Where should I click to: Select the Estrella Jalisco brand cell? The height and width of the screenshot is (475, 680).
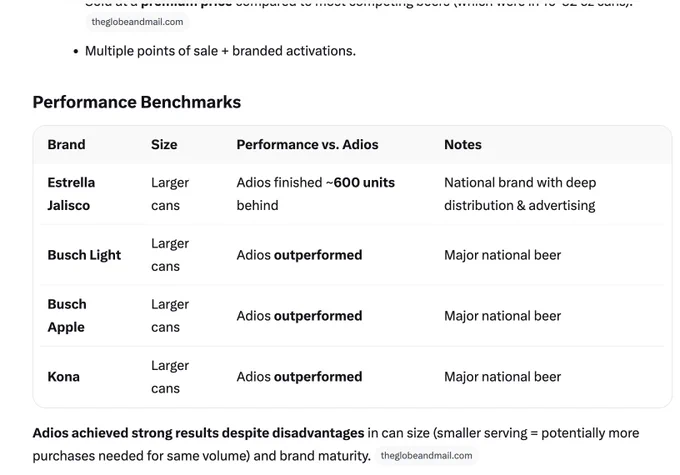(71, 194)
